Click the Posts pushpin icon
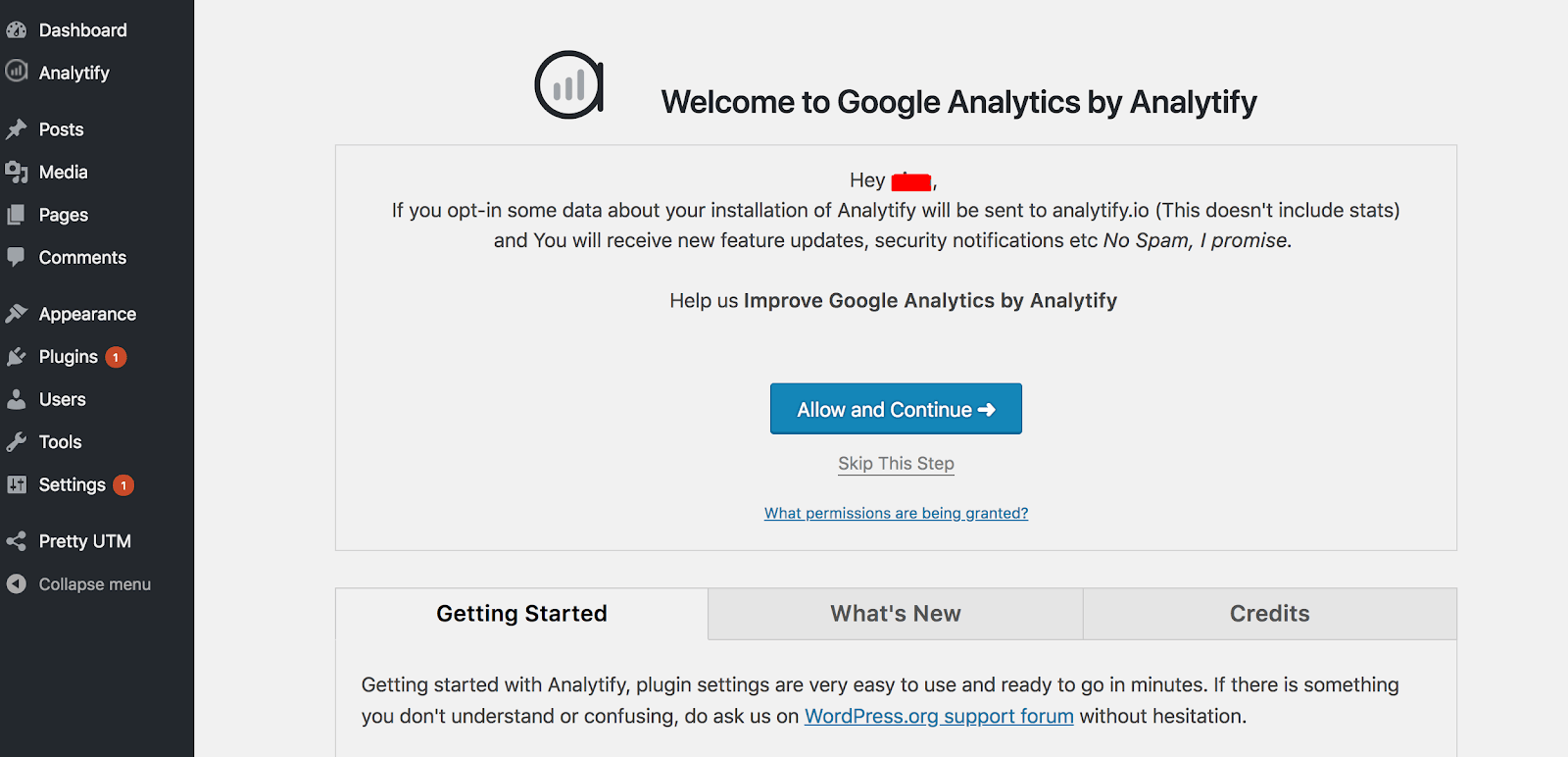This screenshot has width=1568, height=757. [18, 128]
